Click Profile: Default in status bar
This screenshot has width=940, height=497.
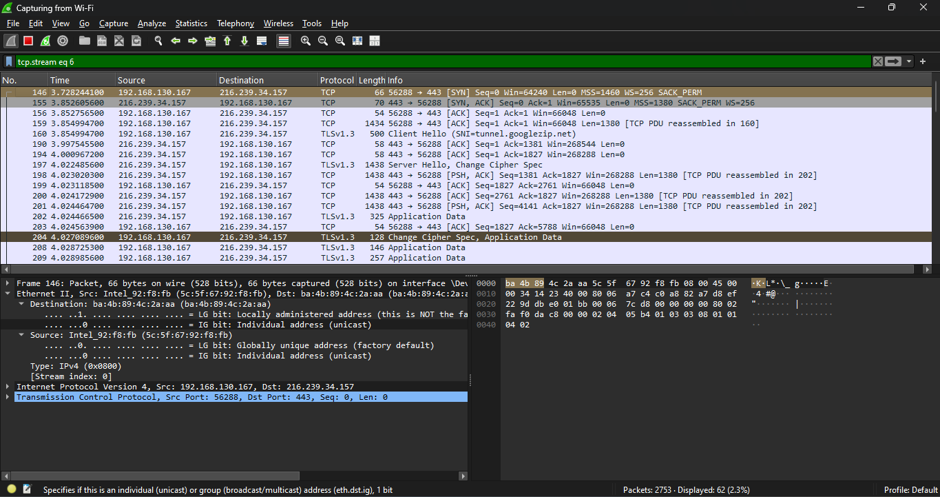click(911, 490)
